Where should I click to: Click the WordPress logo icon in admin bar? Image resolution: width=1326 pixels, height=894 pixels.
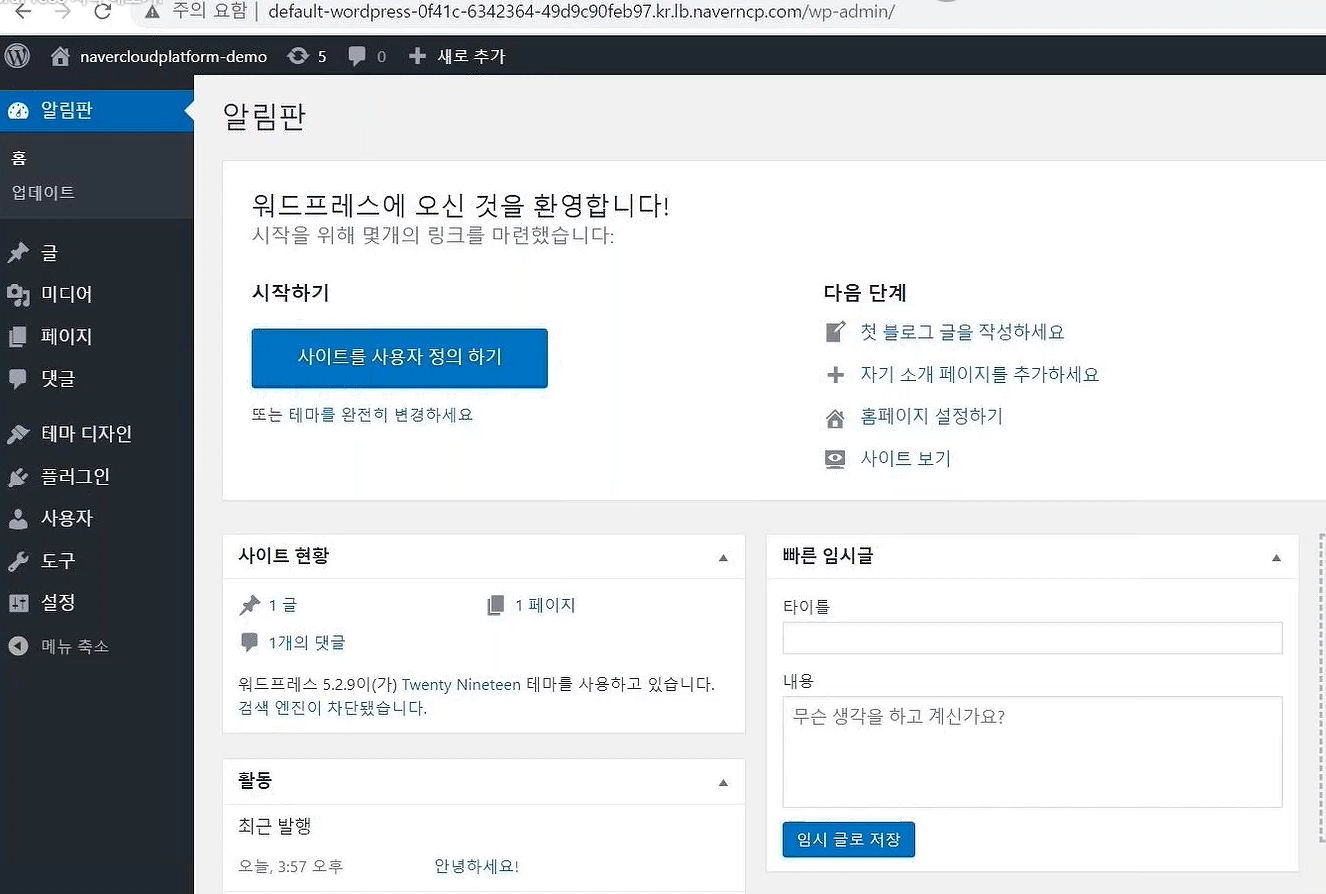tap(17, 56)
